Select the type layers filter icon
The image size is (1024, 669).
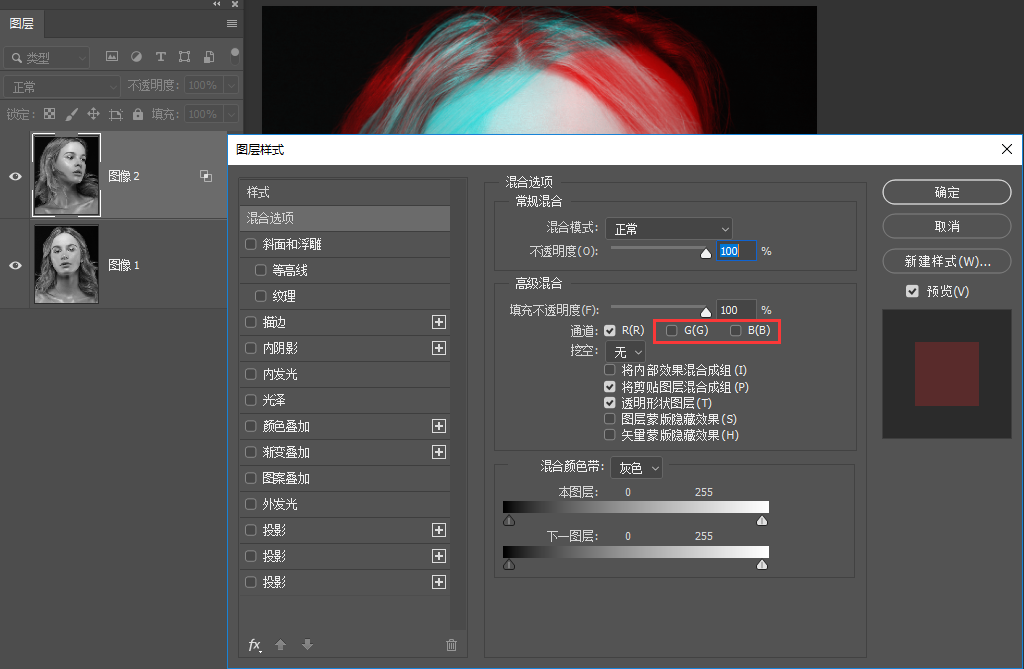(161, 57)
